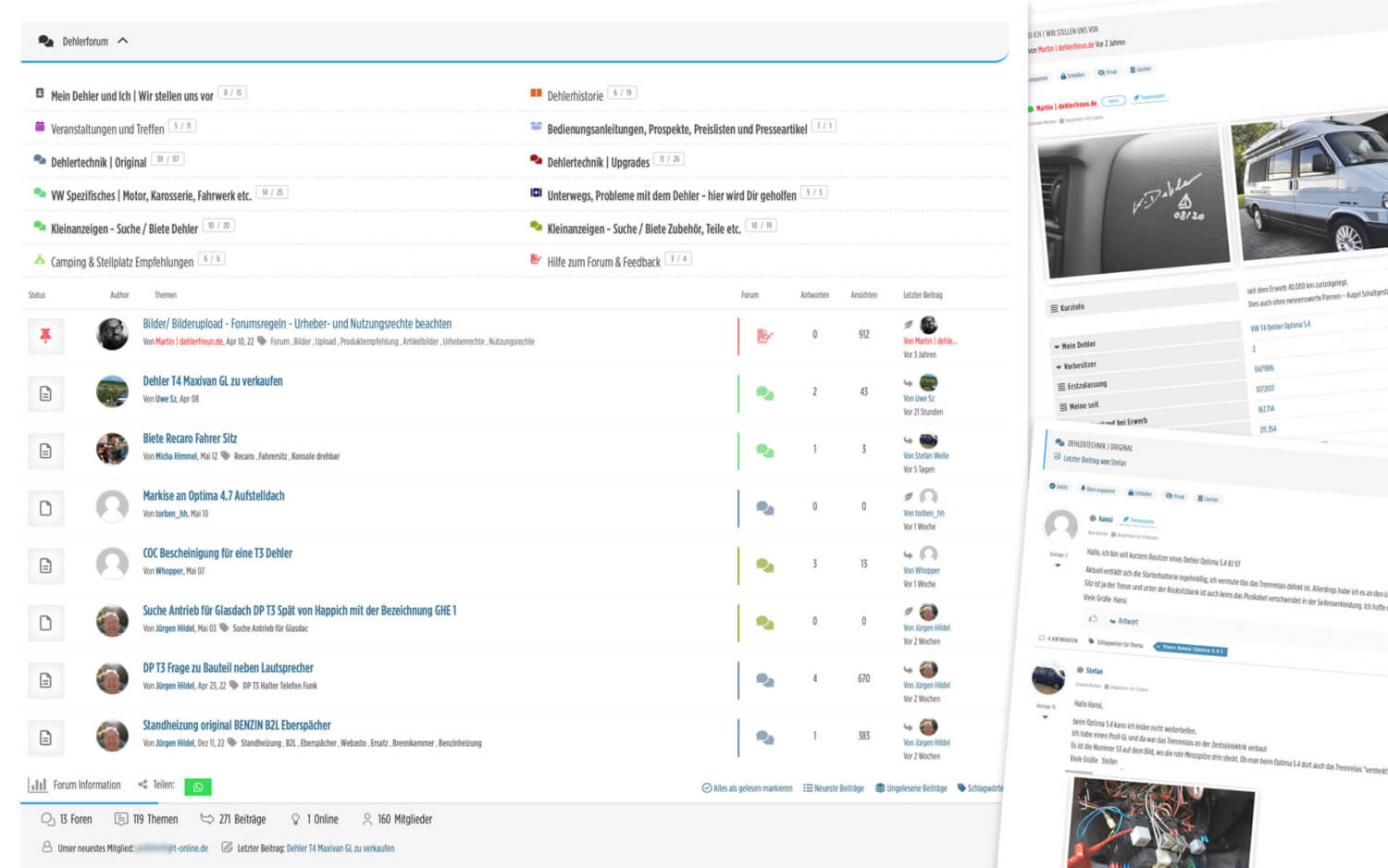Click Uwe Sz's avatar thumbnail
The width and height of the screenshot is (1388, 868).
[112, 391]
